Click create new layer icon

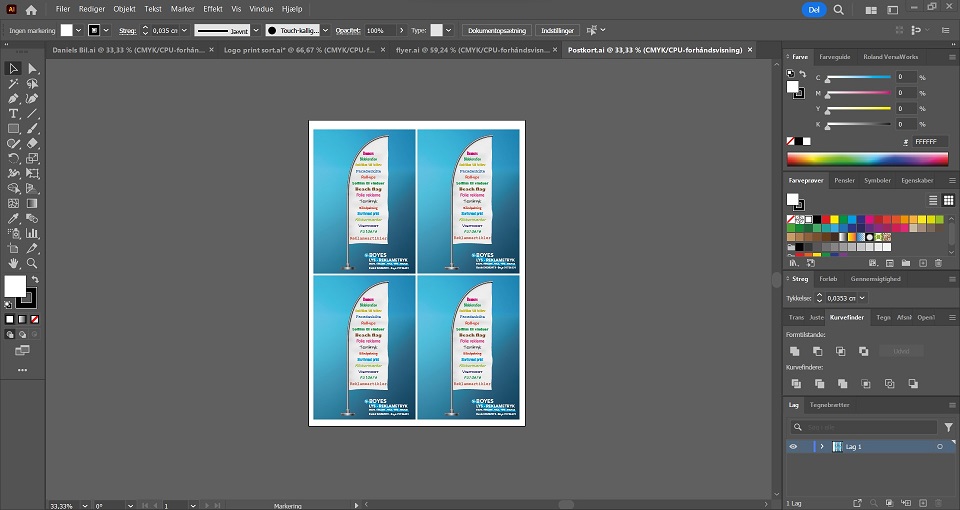(923, 503)
